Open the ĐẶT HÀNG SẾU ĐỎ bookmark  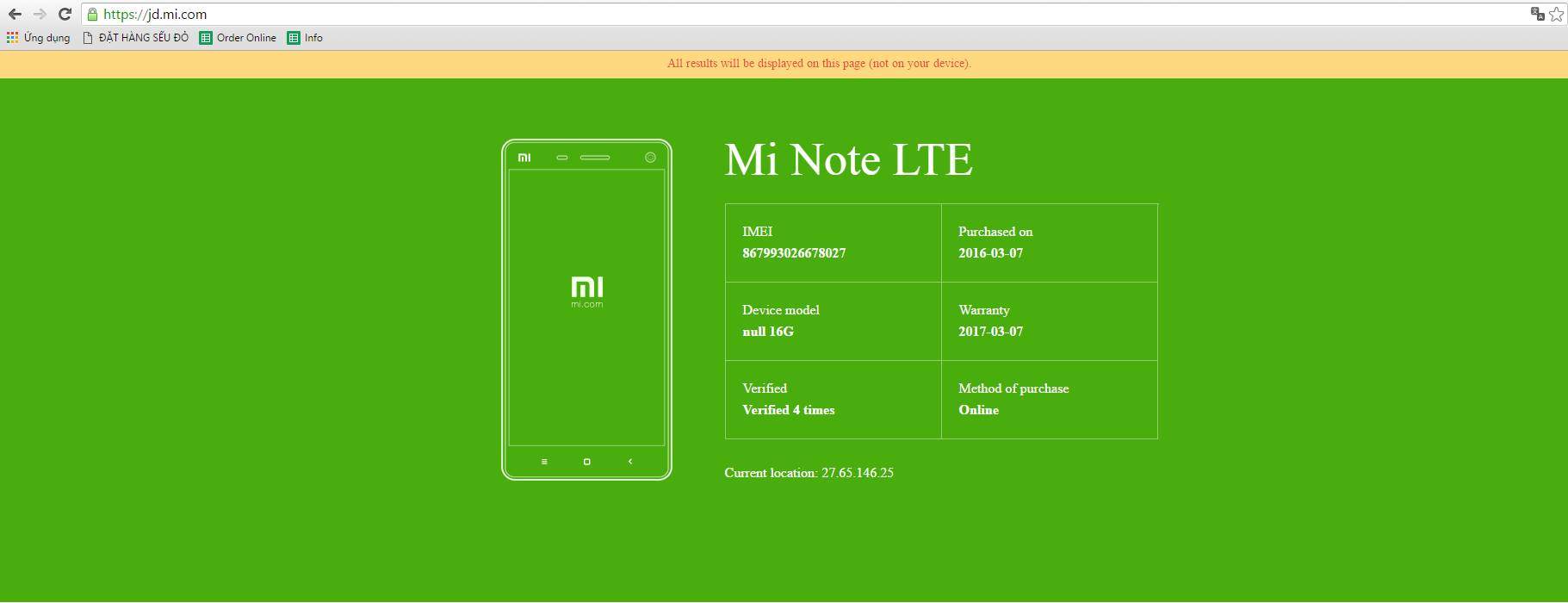[135, 38]
